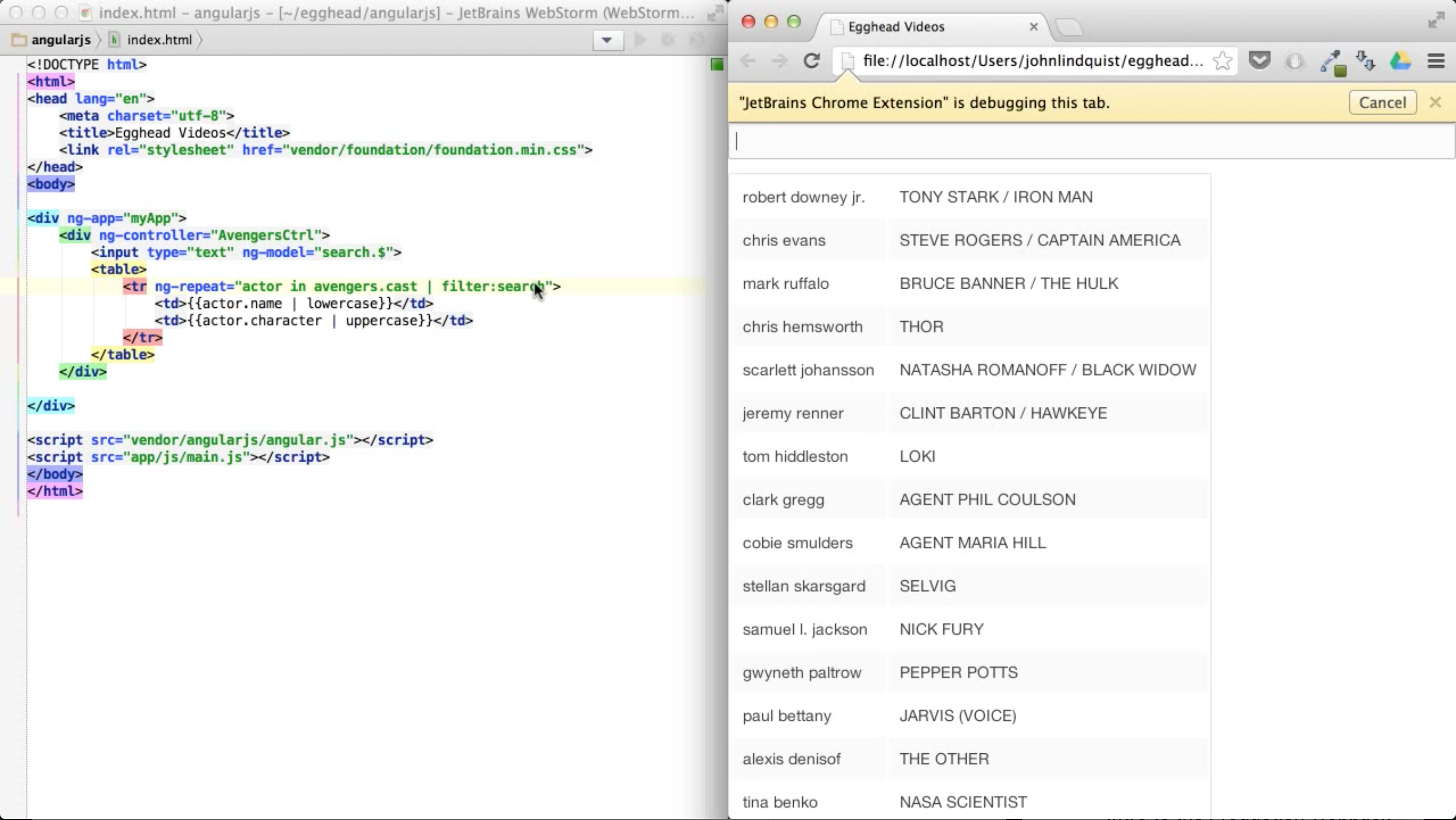Click the hand-stop extension icon
Image resolution: width=1456 pixels, height=820 pixels.
point(1294,61)
